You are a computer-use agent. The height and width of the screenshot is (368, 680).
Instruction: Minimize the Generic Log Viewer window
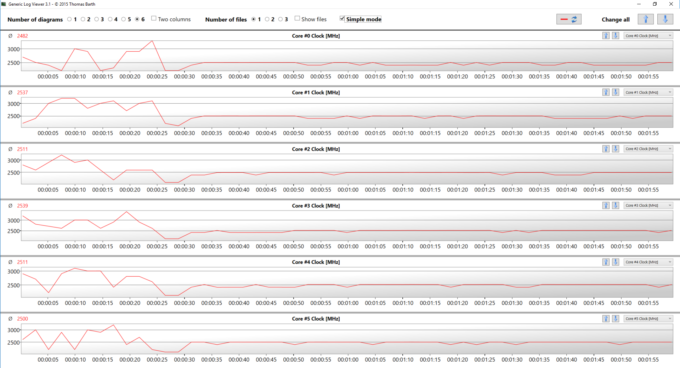pos(639,4)
